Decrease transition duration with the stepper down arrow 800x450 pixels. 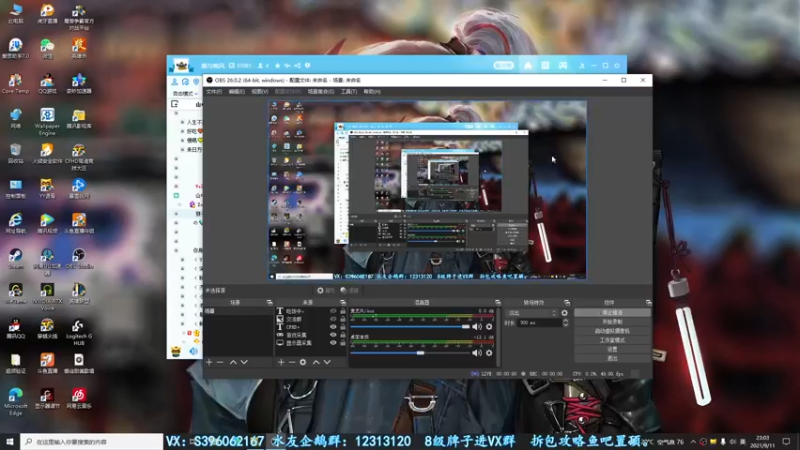(565, 325)
